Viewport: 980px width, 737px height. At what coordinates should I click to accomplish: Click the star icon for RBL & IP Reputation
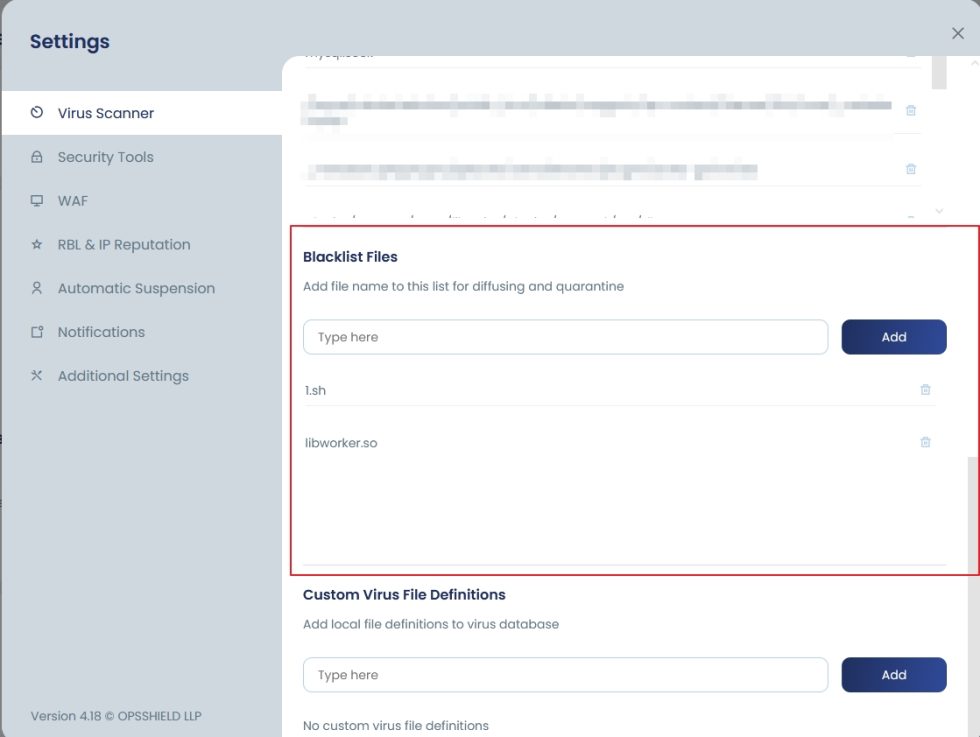pyautogui.click(x=37, y=245)
